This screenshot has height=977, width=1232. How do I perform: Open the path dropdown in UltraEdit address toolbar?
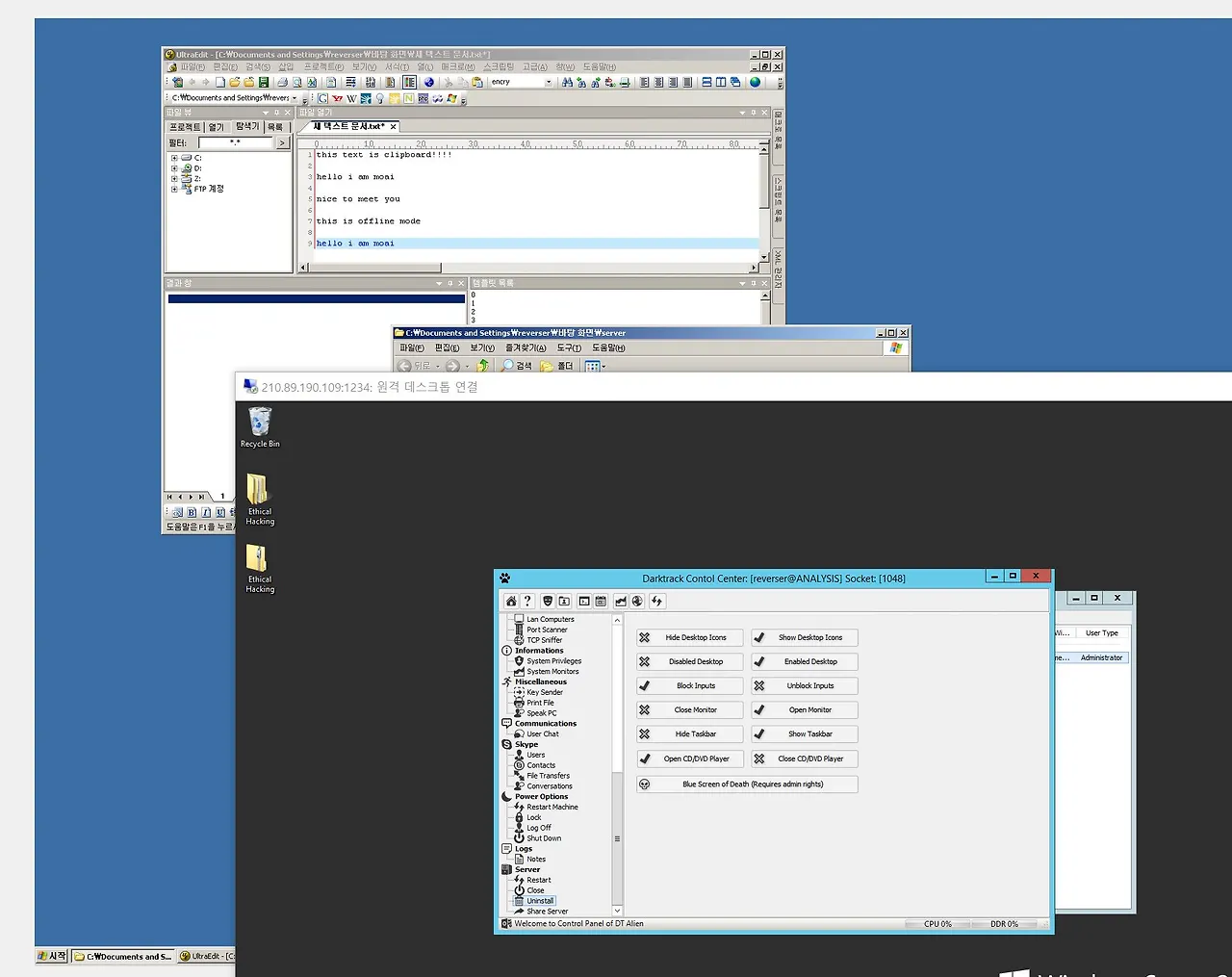pyautogui.click(x=295, y=98)
